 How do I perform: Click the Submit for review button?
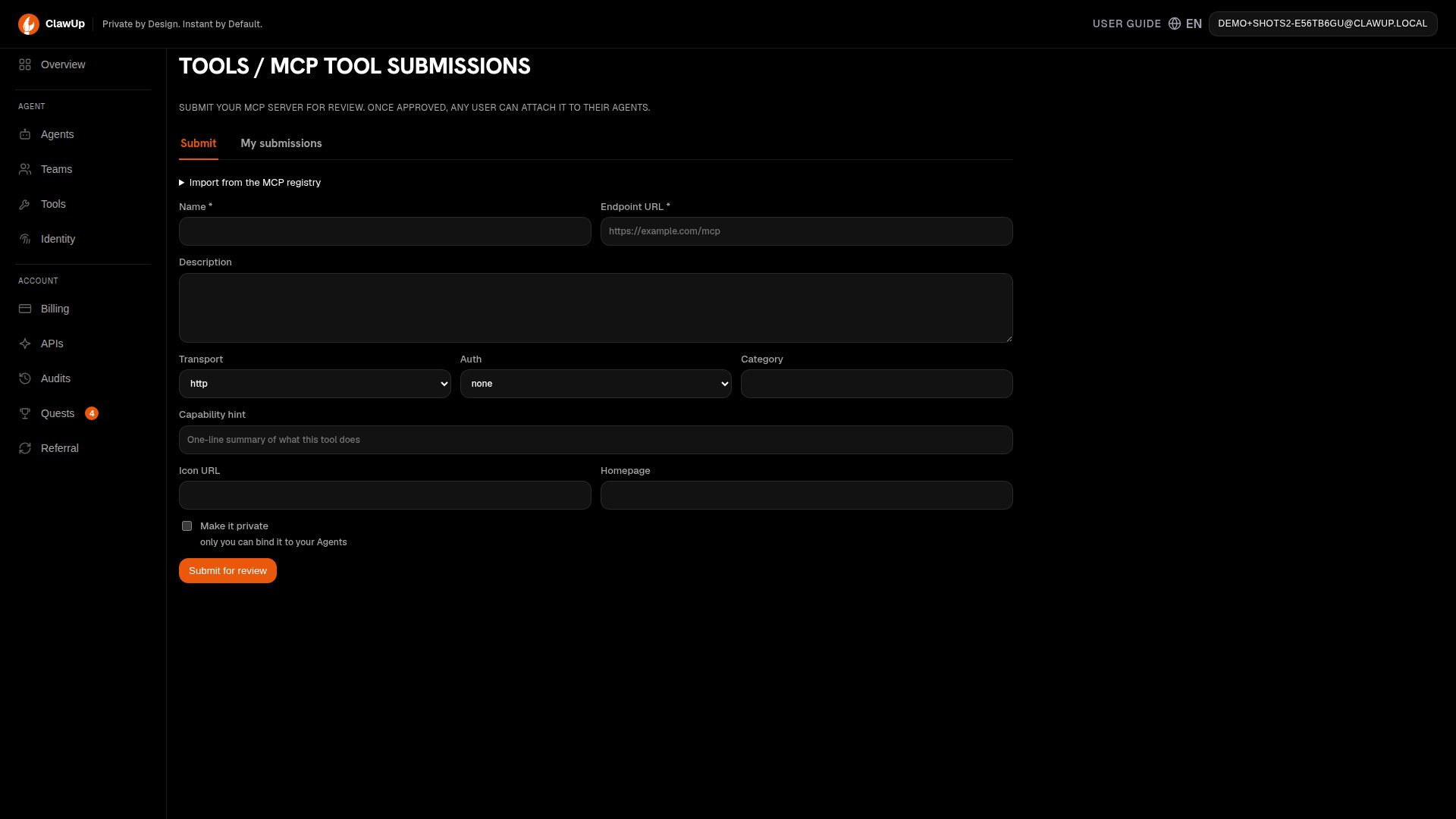pos(227,571)
